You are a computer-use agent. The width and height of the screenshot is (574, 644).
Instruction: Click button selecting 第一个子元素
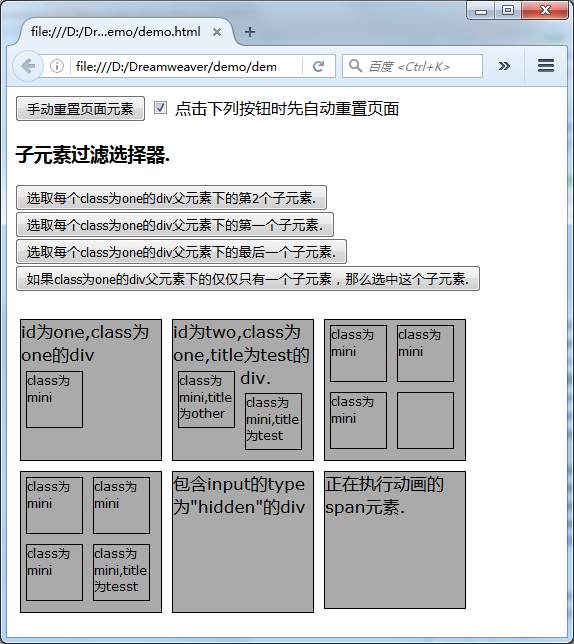175,225
